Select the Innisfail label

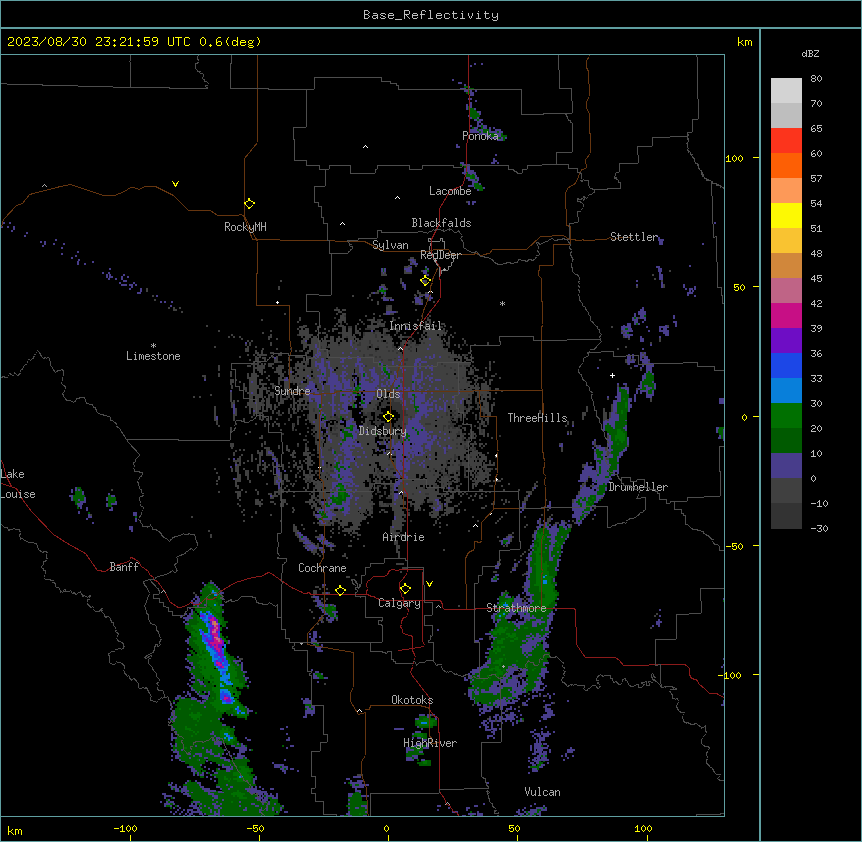416,326
